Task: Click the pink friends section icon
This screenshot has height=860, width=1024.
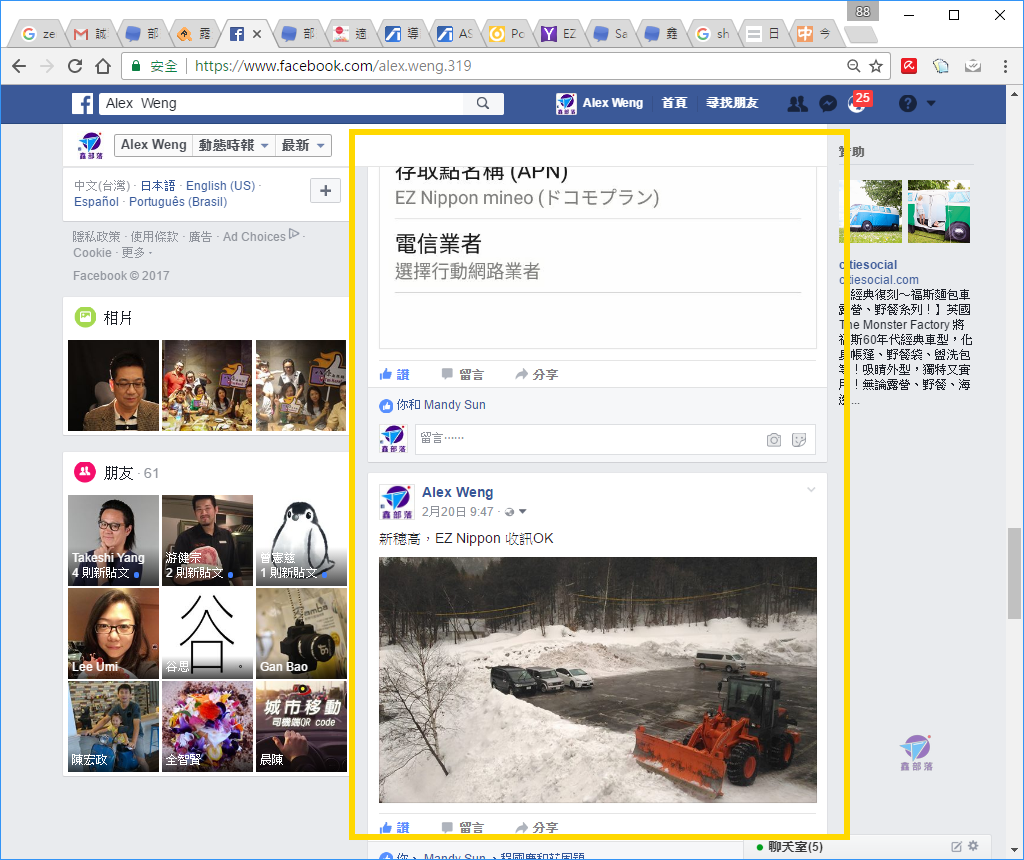Action: coord(85,472)
